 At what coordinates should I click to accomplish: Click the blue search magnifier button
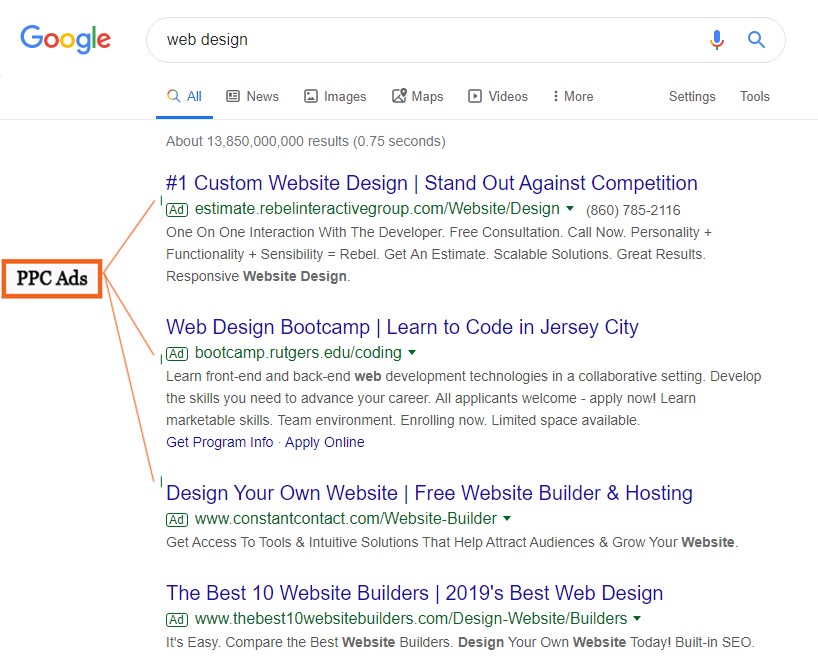coord(756,40)
